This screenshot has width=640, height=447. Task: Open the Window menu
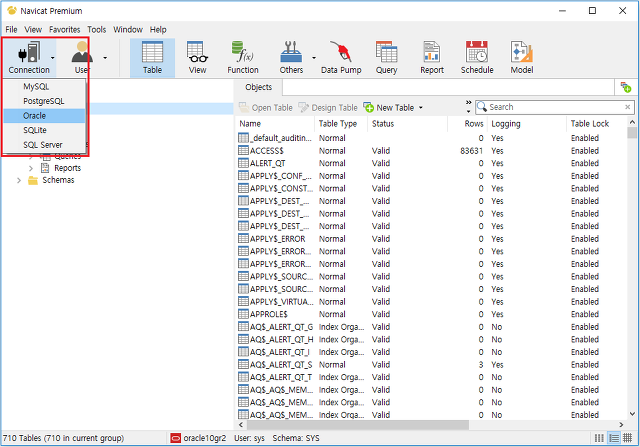[128, 29]
